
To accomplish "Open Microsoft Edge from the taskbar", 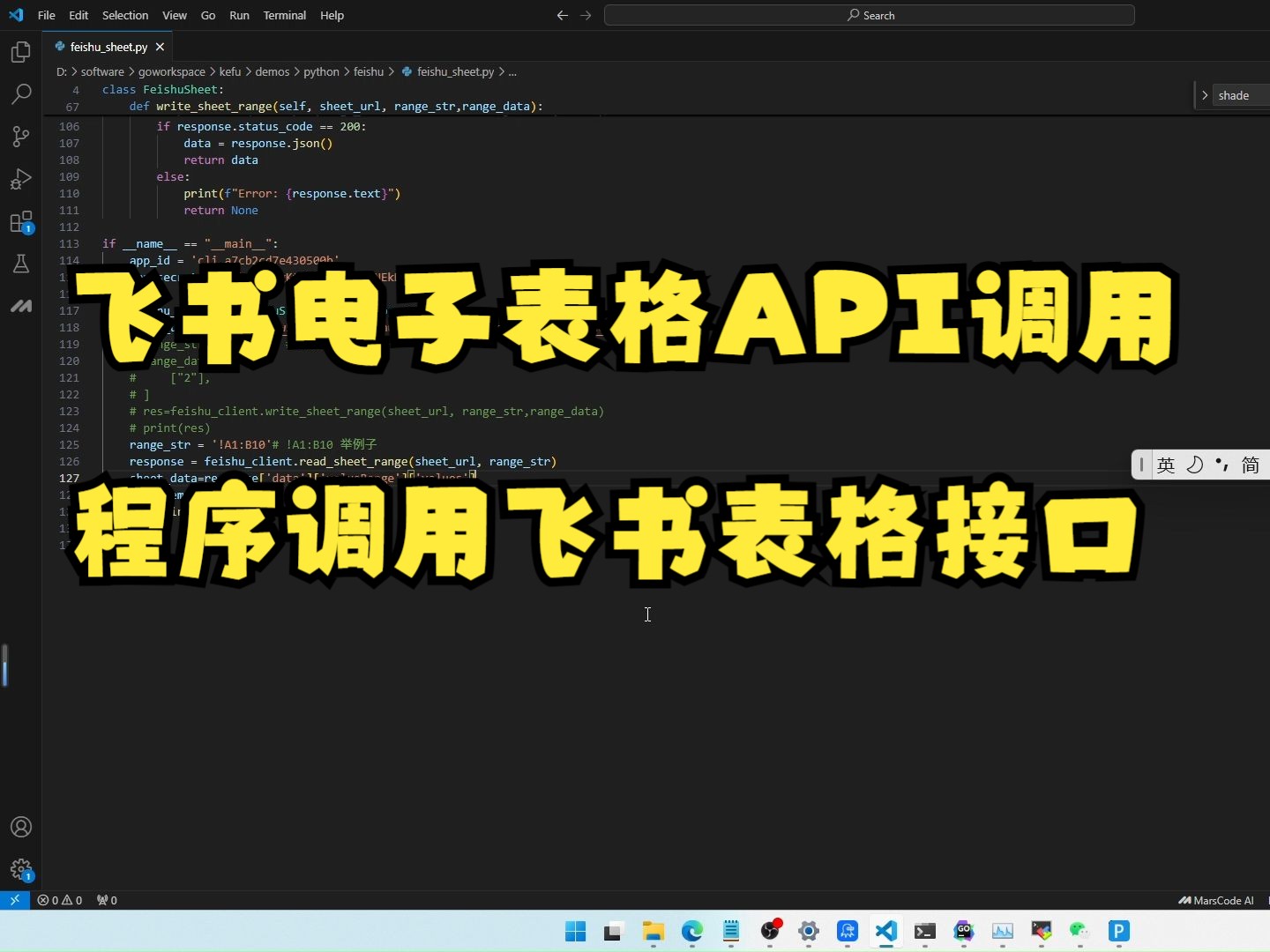I will point(692,931).
